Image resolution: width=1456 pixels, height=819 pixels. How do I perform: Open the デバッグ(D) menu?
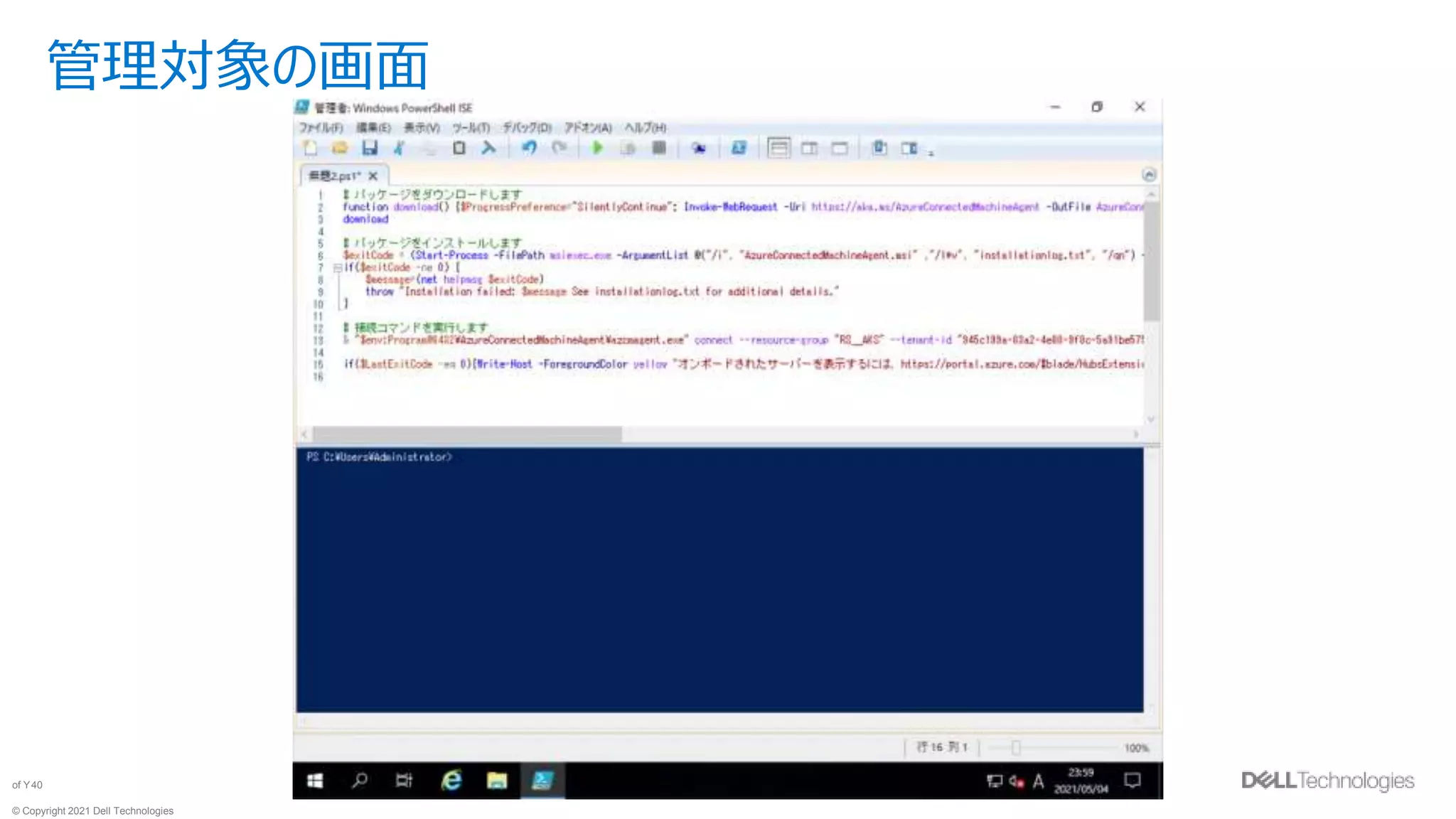527,128
